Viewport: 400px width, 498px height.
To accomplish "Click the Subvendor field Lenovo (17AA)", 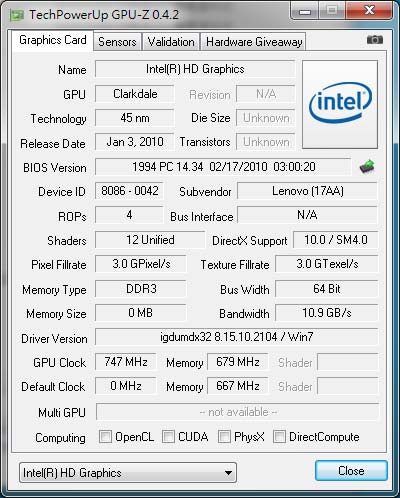I will pyautogui.click(x=307, y=191).
